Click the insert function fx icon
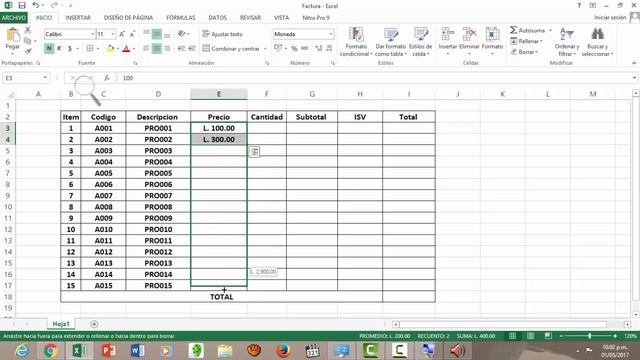The image size is (640, 360). pos(107,78)
